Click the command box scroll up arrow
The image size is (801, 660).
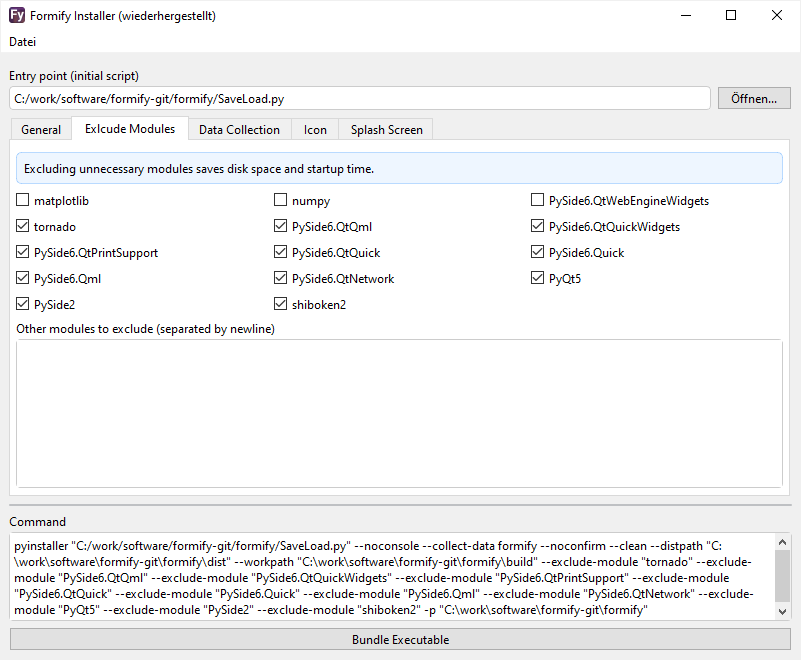[782, 542]
